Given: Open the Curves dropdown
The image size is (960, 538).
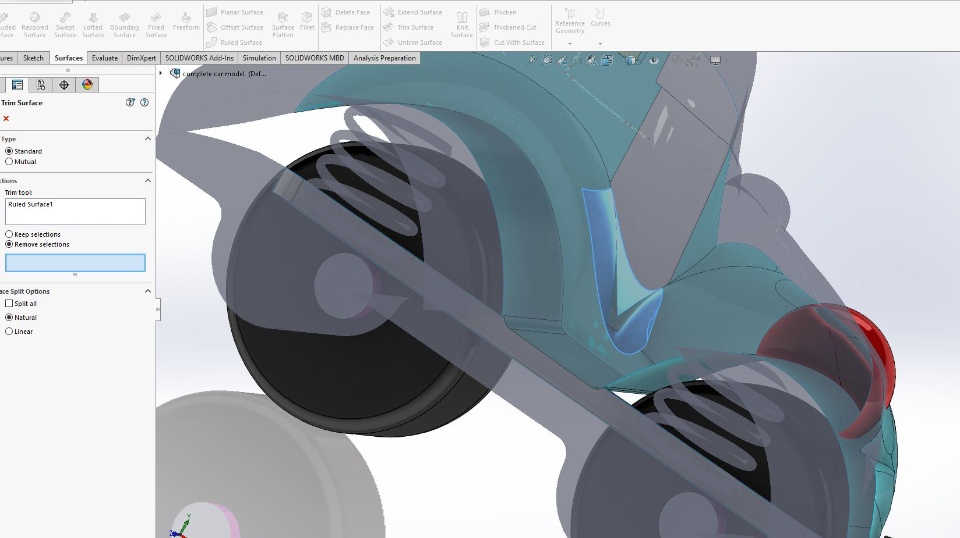Looking at the screenshot, I should [x=600, y=43].
